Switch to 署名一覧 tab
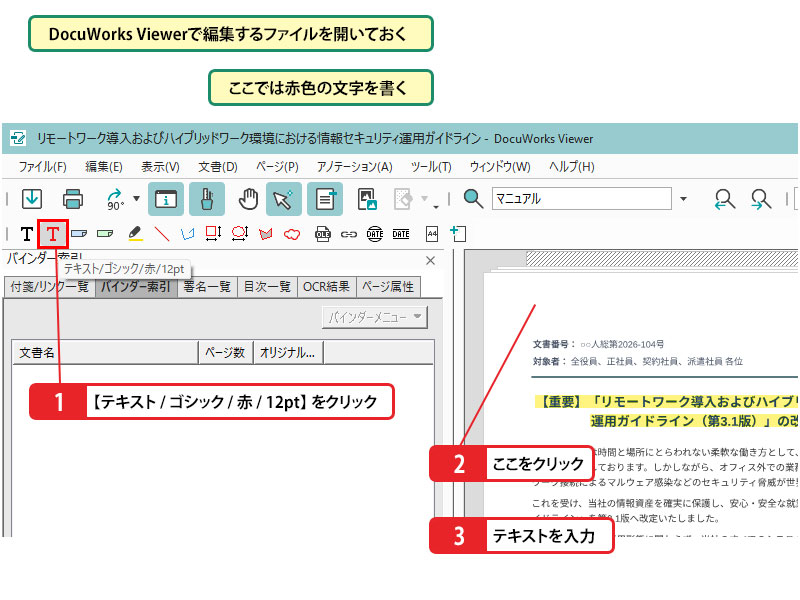The height and width of the screenshot is (600, 800). [207, 287]
